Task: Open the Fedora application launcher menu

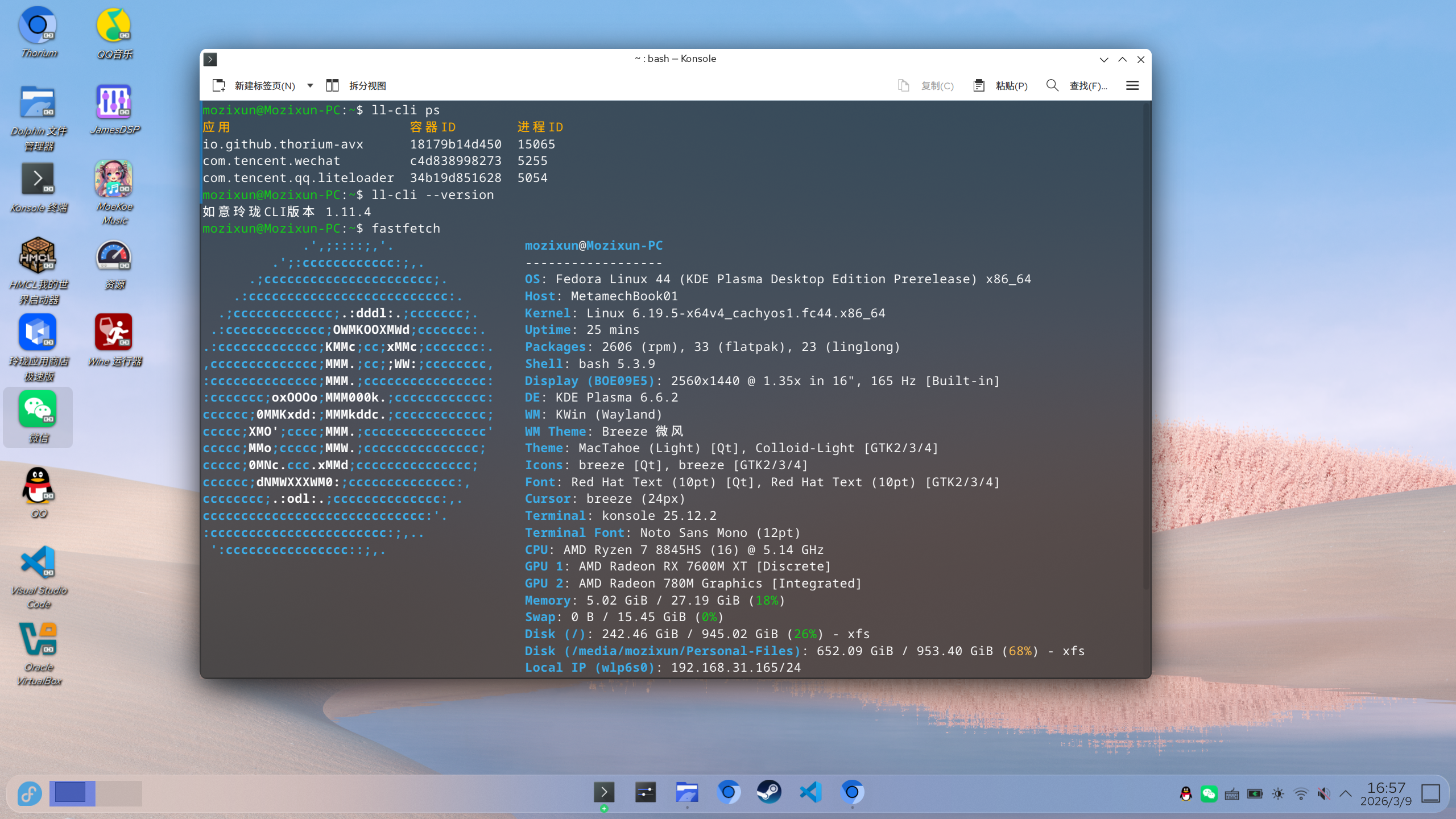Action: (x=30, y=793)
